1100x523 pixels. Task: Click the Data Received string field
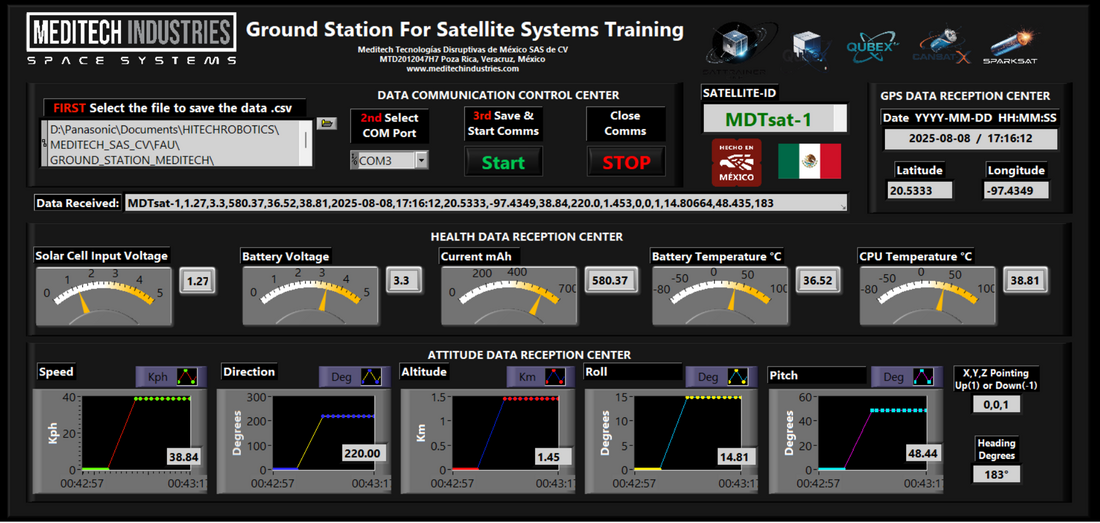coord(485,203)
